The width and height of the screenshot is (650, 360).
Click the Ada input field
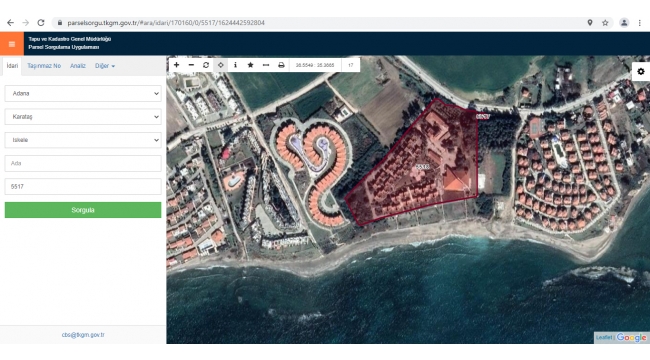coord(83,163)
